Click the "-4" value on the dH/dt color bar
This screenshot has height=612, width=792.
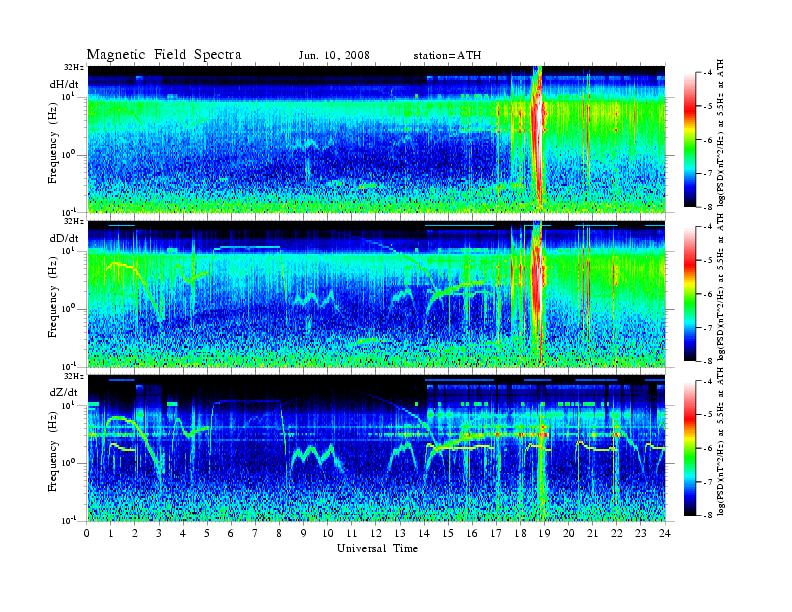pos(708,73)
